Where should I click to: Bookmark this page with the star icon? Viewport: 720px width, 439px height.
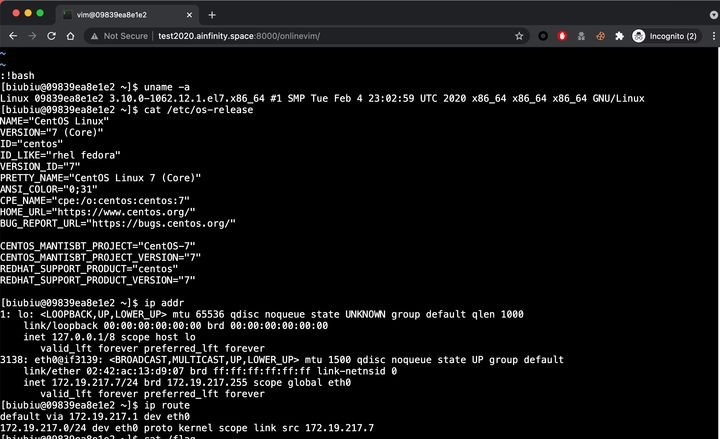coord(519,36)
